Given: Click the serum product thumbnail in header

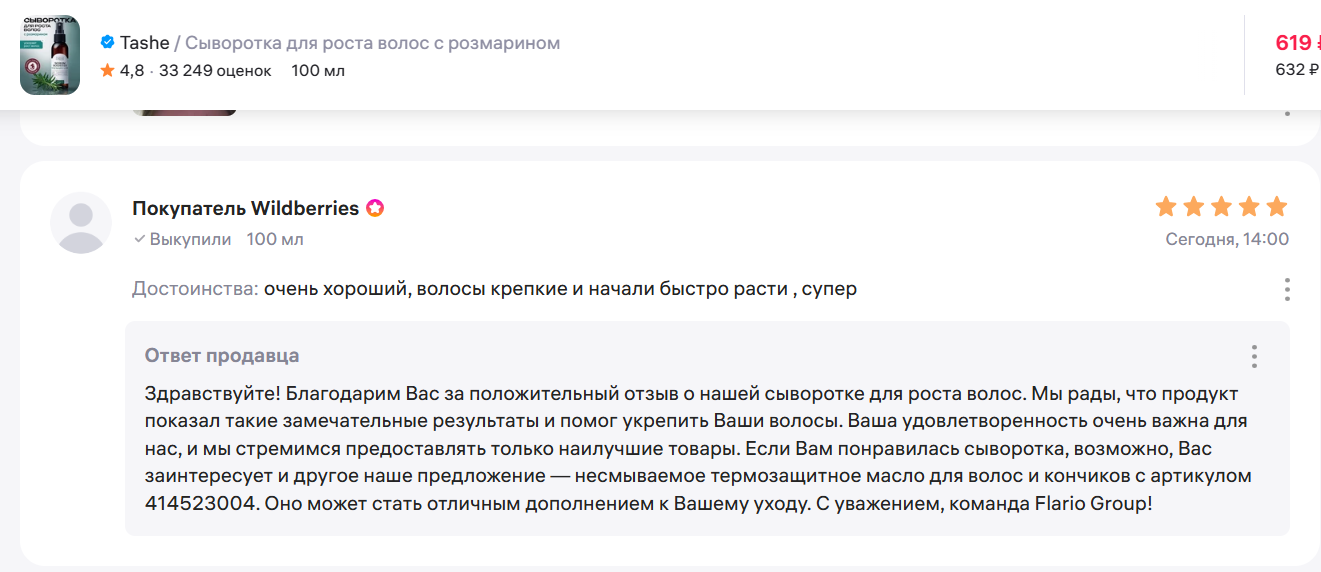Looking at the screenshot, I should (x=50, y=55).
